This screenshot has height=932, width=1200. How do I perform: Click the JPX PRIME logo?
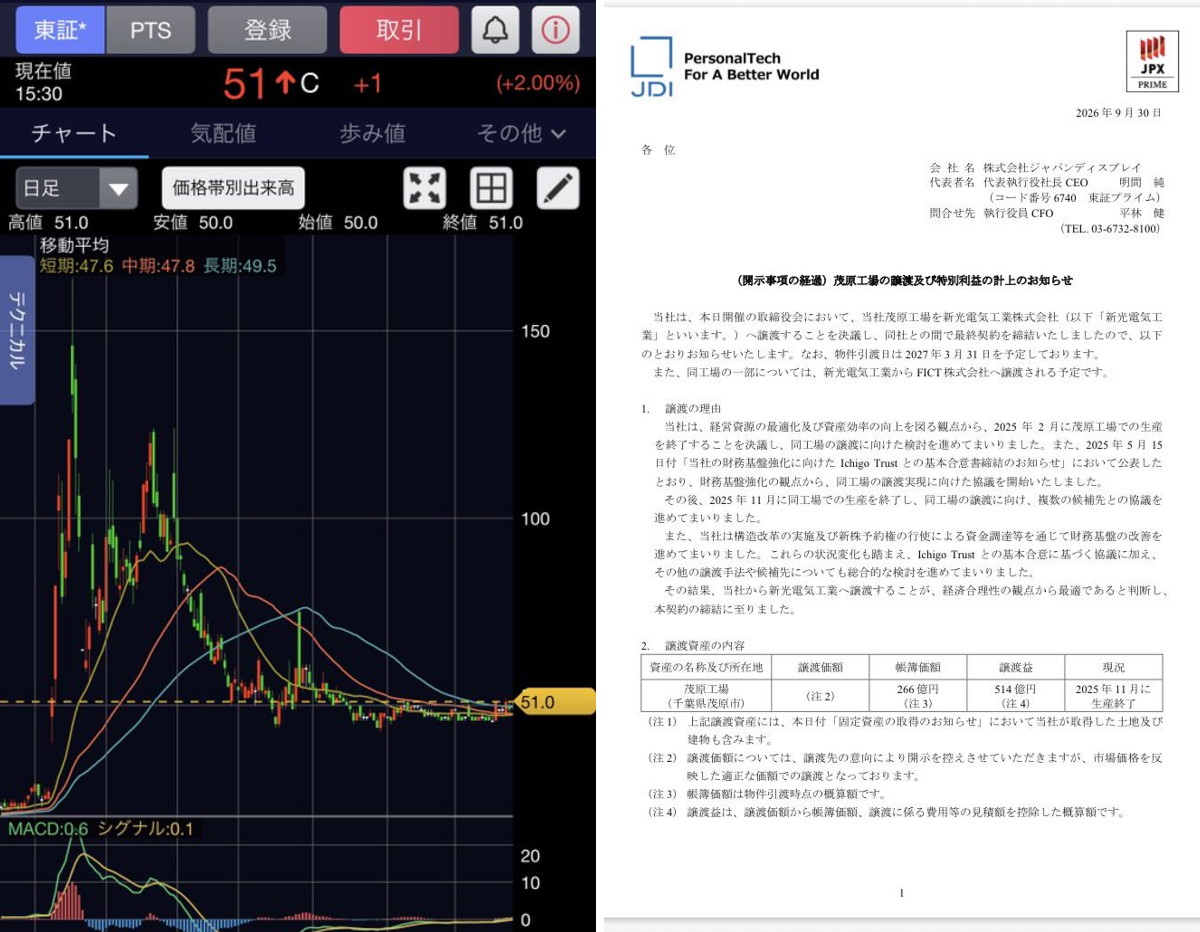1151,61
